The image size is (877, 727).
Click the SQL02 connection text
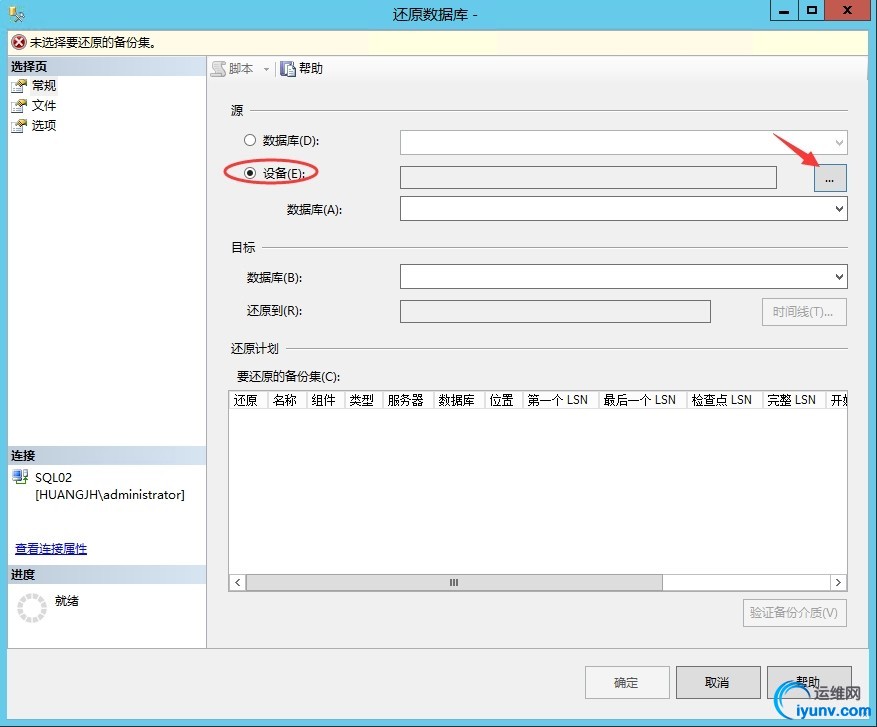54,478
